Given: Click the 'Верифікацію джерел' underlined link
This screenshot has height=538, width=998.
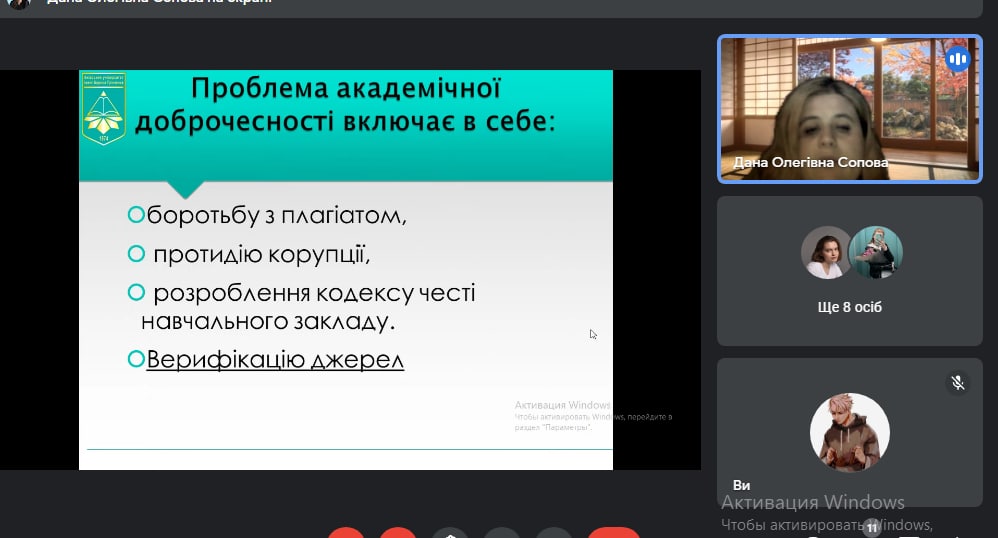Looking at the screenshot, I should pos(275,360).
